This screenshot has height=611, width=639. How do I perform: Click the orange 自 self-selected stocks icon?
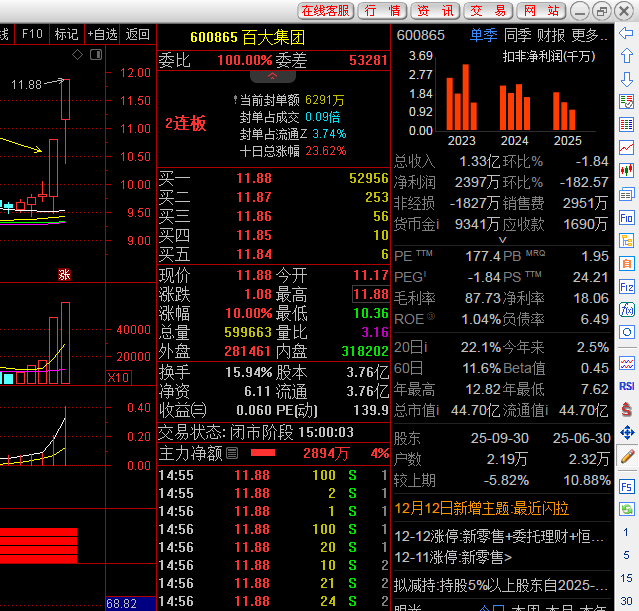626,264
